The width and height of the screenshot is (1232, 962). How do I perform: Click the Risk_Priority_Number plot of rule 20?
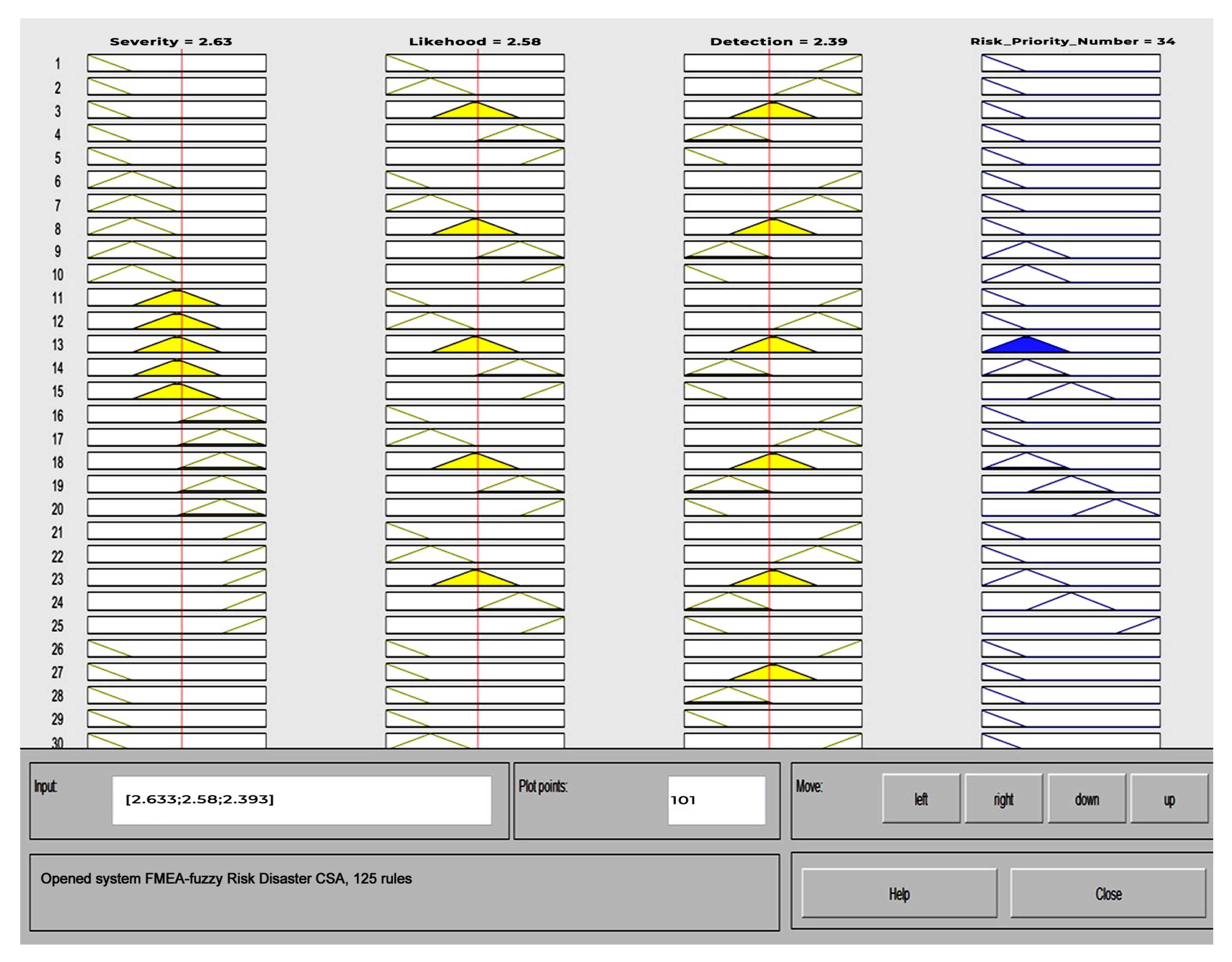coord(1071,507)
